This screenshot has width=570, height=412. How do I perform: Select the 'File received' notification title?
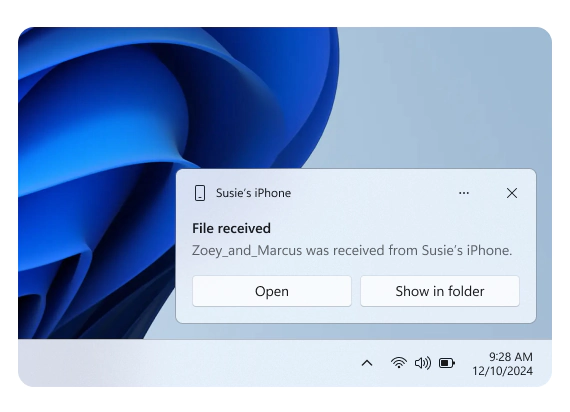coord(231,228)
